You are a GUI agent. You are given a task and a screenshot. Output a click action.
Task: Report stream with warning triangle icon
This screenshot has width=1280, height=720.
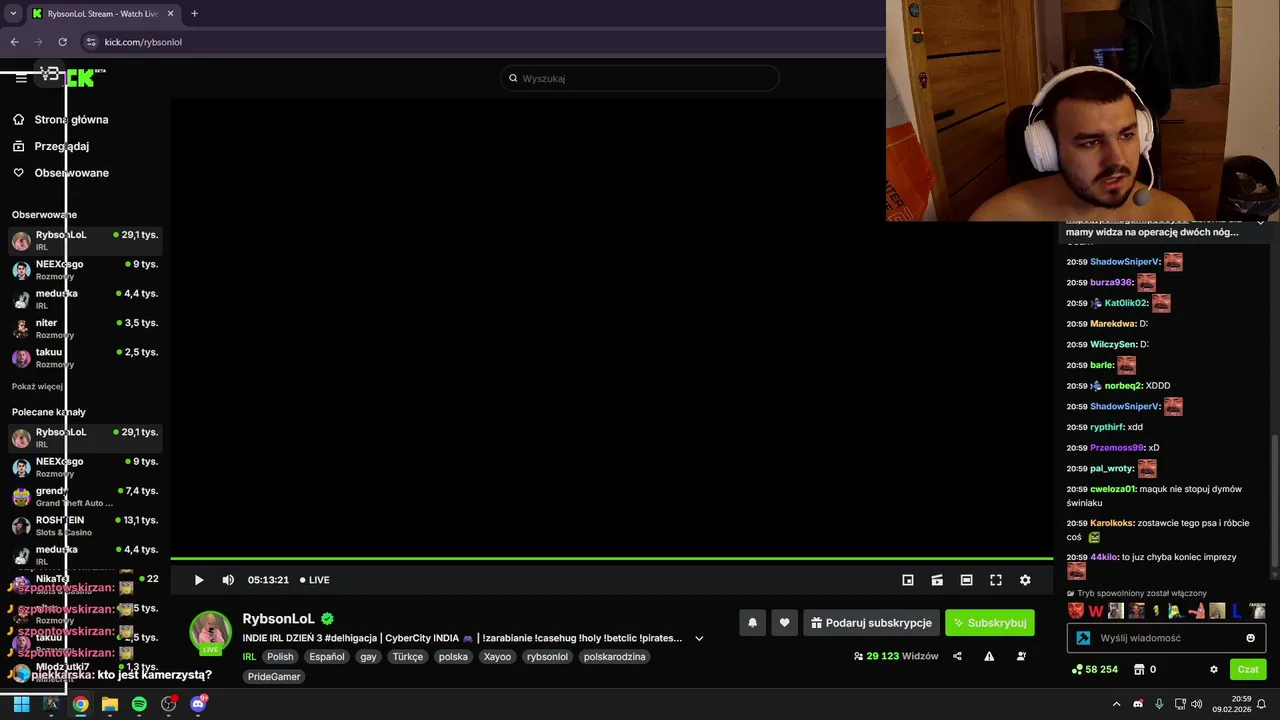pyautogui.click(x=989, y=657)
